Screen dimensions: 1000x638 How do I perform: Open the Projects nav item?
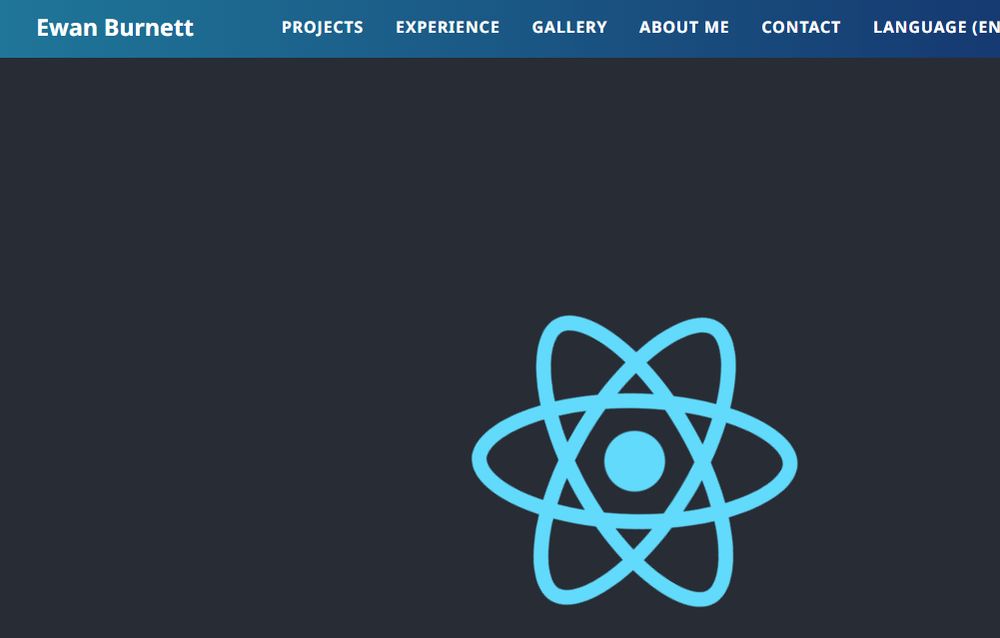coord(322,27)
